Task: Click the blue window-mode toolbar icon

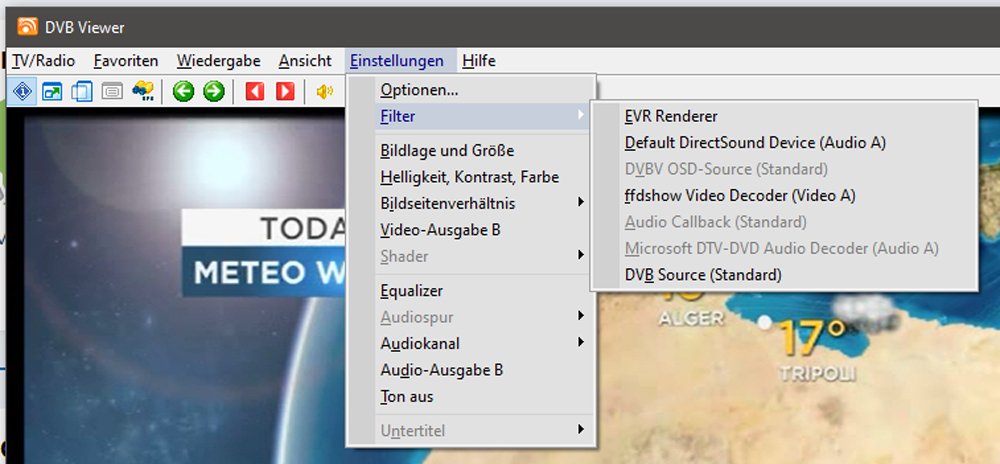Action: (x=82, y=92)
